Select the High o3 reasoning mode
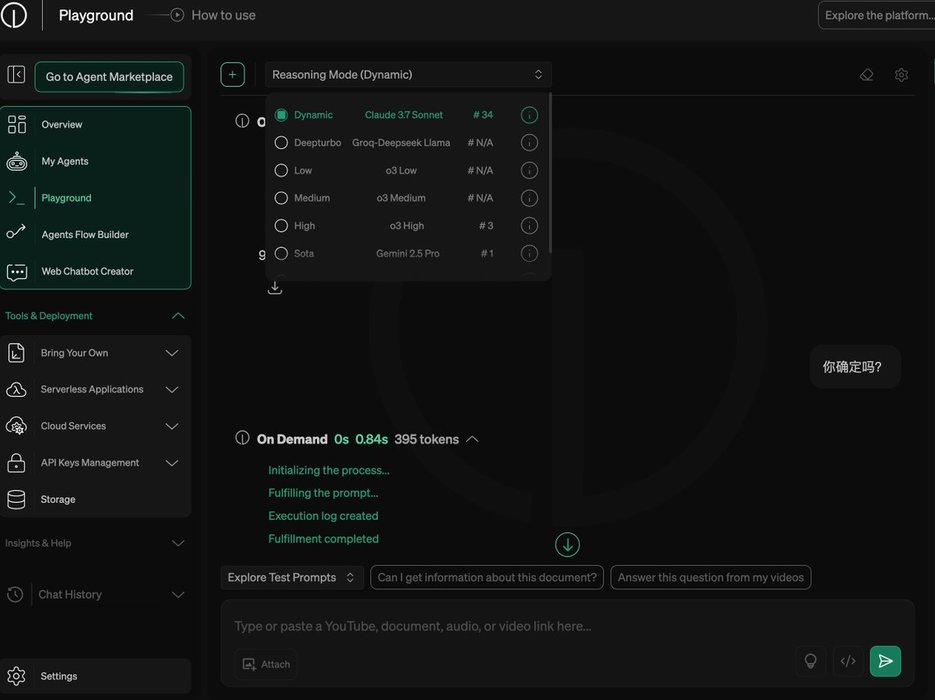This screenshot has height=700, width=935. [281, 226]
